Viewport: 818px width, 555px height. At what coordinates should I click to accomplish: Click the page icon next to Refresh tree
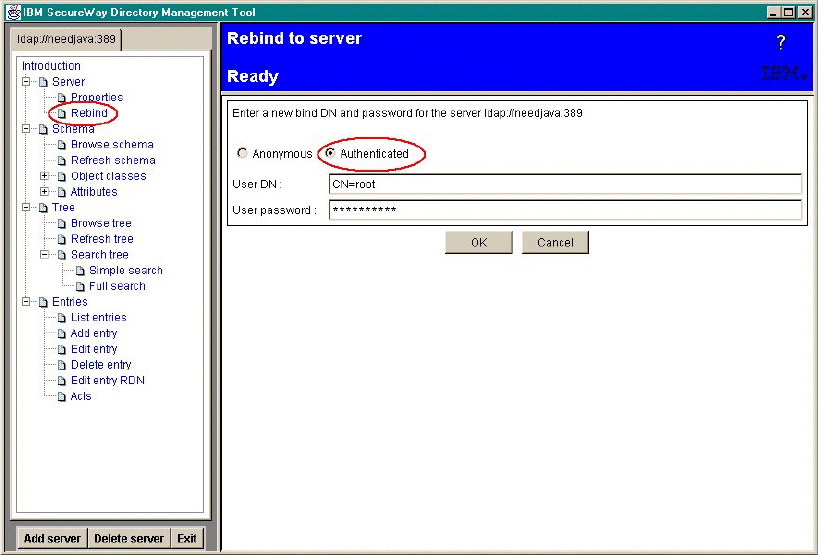click(62, 239)
